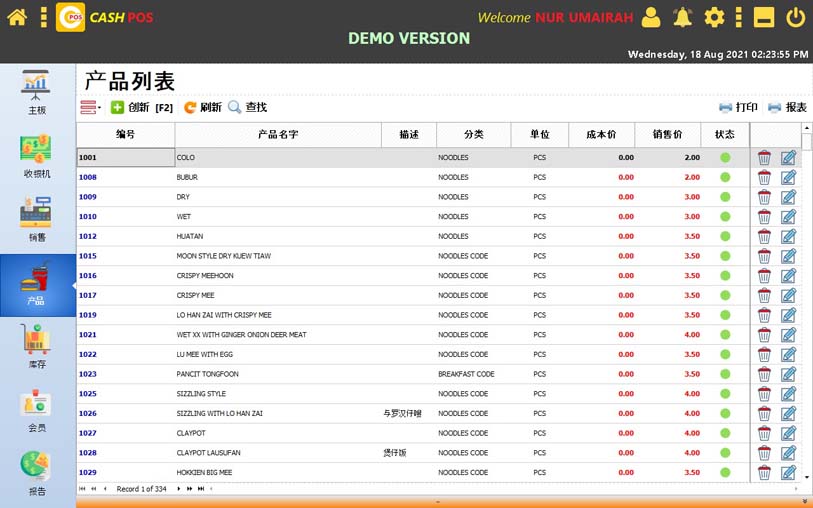
Task: Toggle status of product 1015
Action: [x=725, y=256]
